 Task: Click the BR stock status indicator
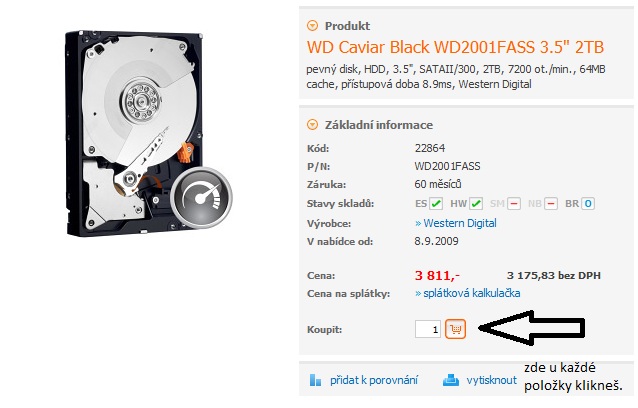(588, 203)
